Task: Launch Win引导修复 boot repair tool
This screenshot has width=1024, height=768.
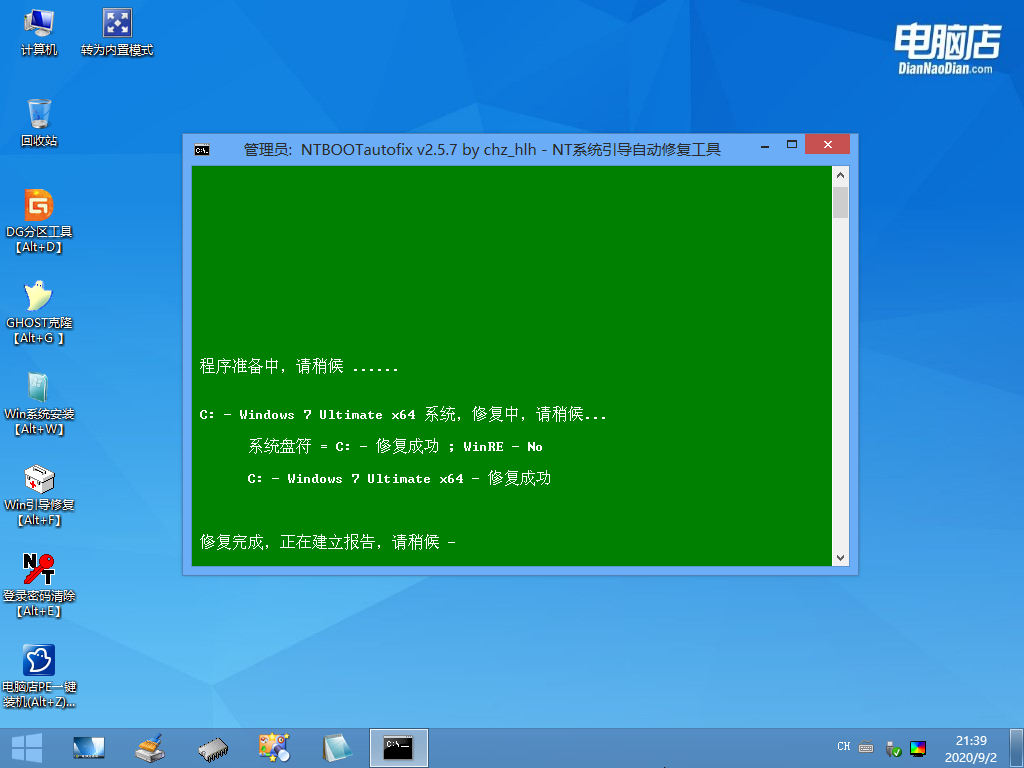Action: click(38, 480)
